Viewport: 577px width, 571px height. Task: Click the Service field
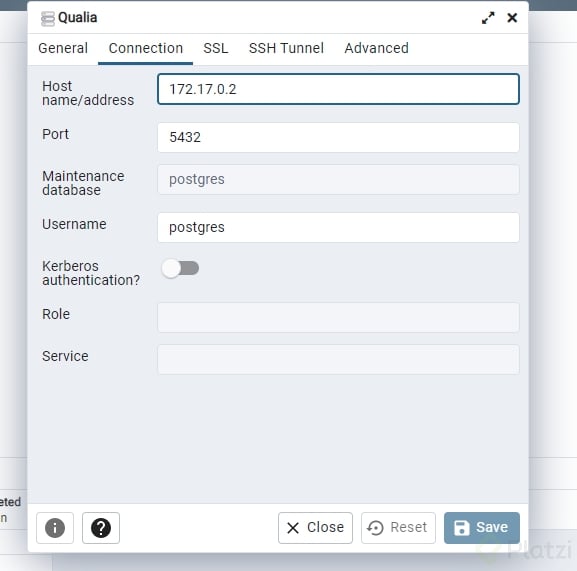[338, 359]
